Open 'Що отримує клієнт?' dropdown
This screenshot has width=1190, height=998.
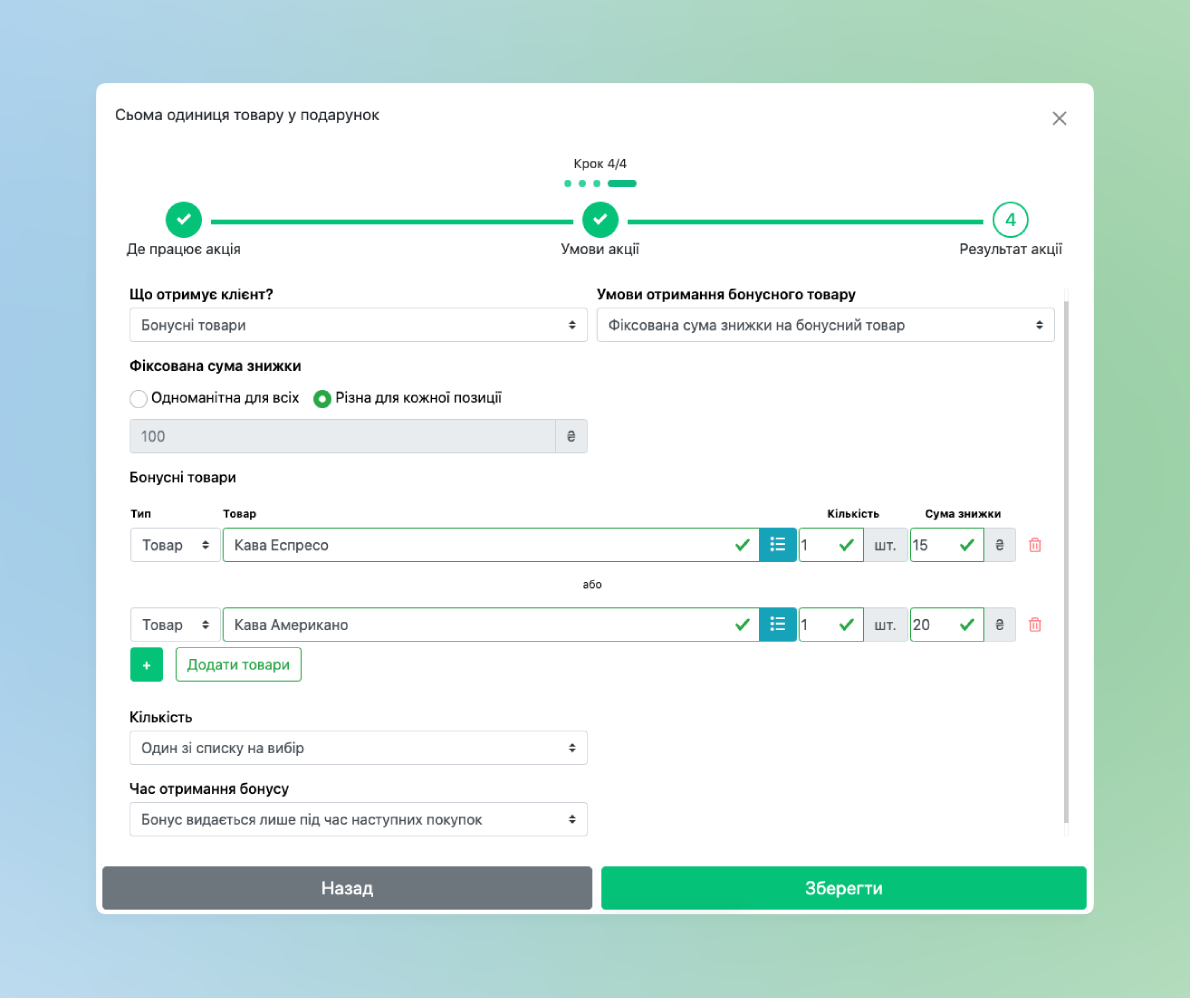(x=358, y=325)
